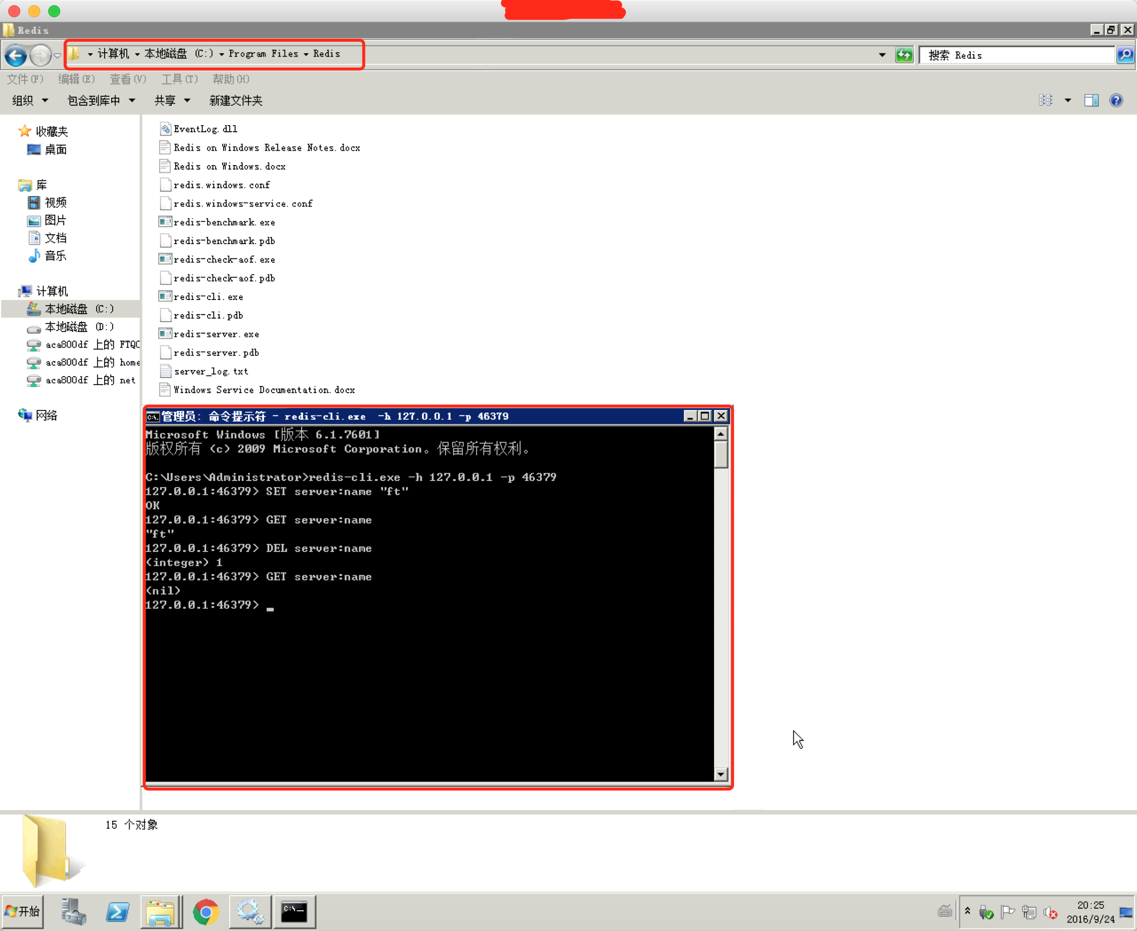Select the redis-cli.pdb file

202,315
